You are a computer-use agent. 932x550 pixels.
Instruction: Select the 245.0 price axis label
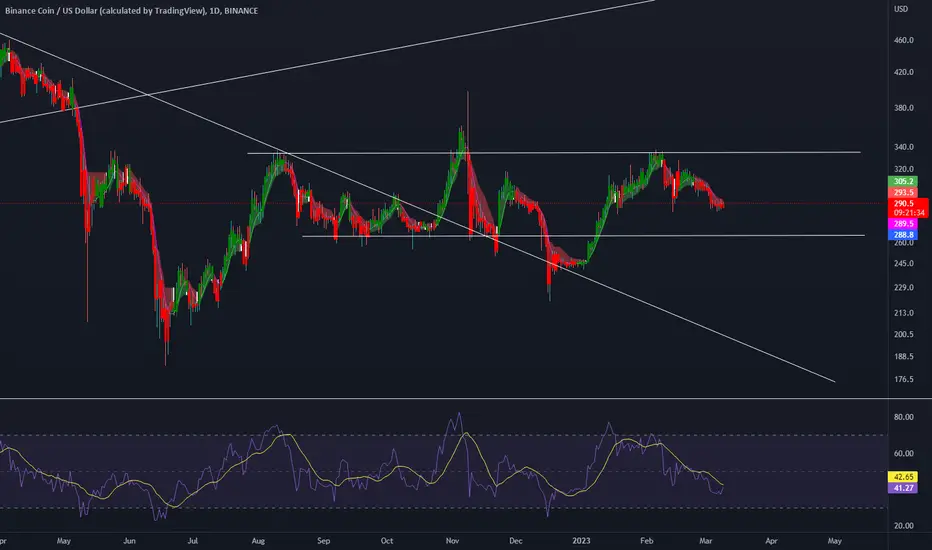click(x=903, y=264)
